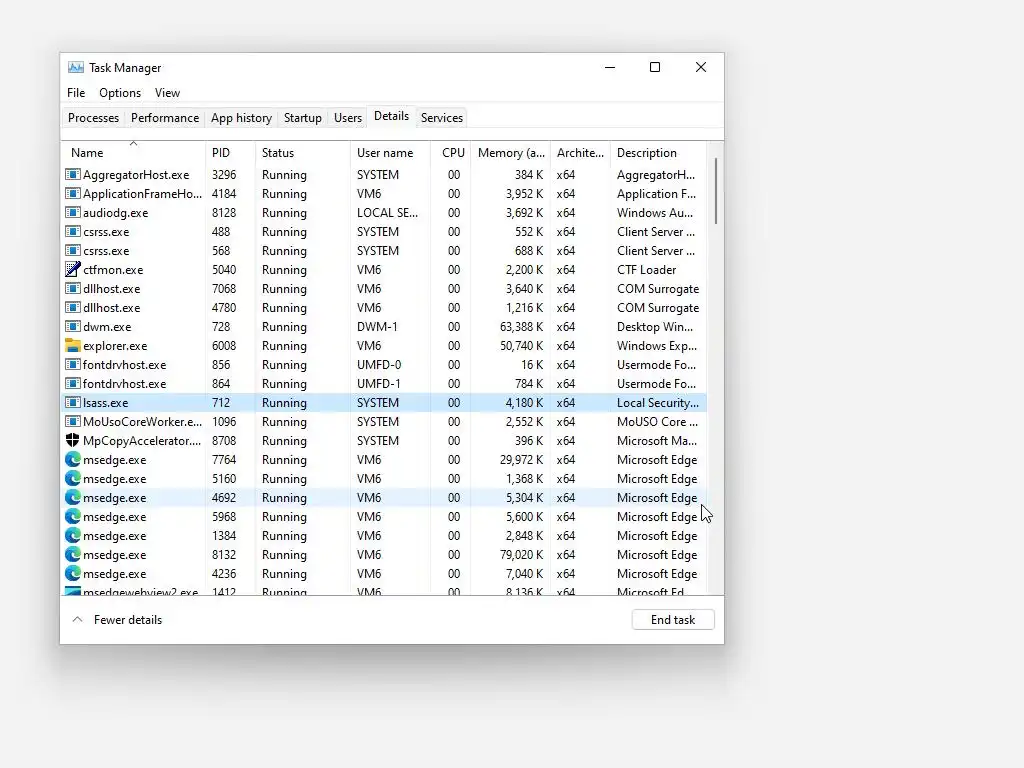Click the audiodg.exe process icon
This screenshot has height=768, width=1024.
(72, 212)
